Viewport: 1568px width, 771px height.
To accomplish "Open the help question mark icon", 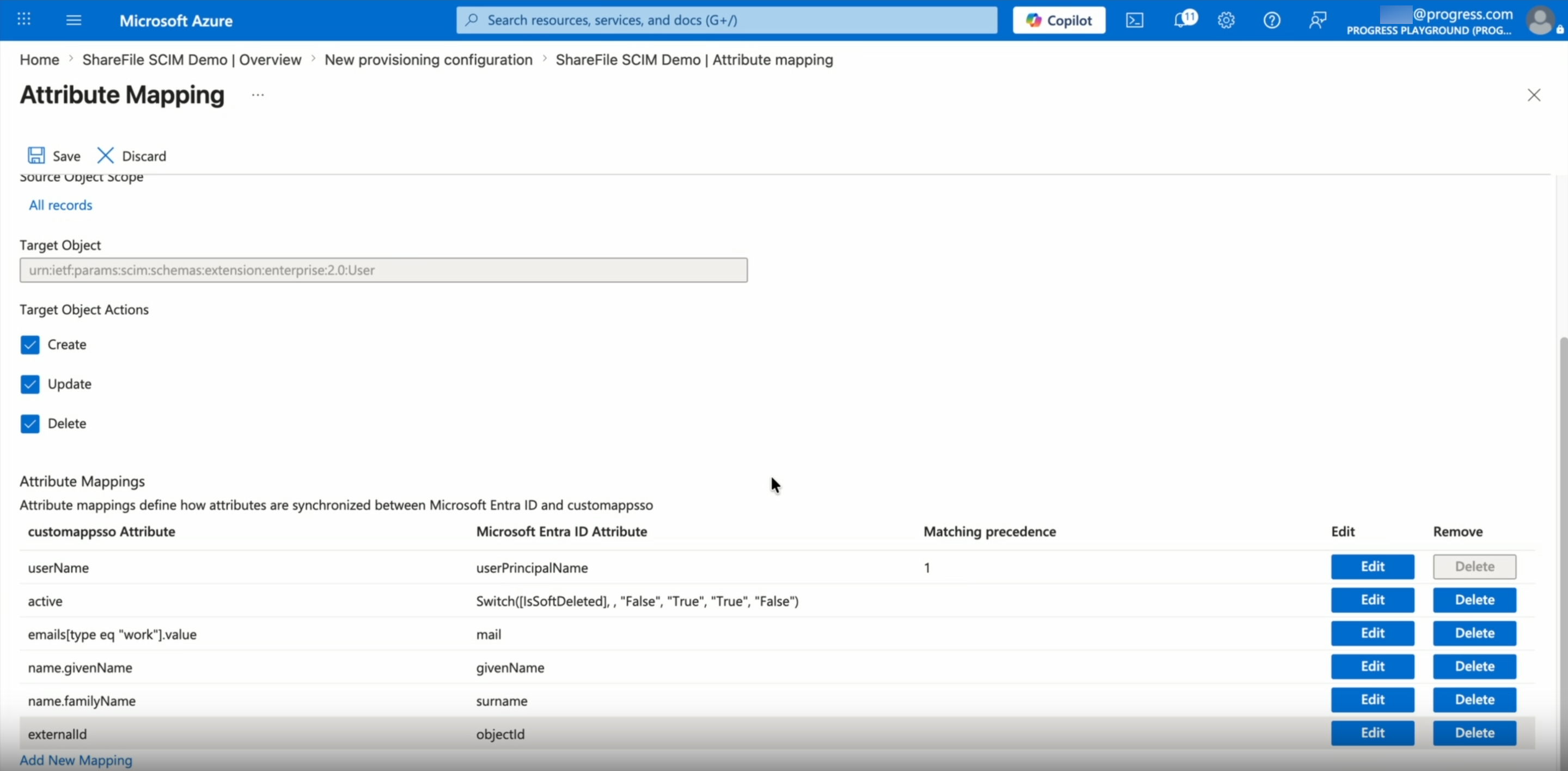I will point(1272,20).
